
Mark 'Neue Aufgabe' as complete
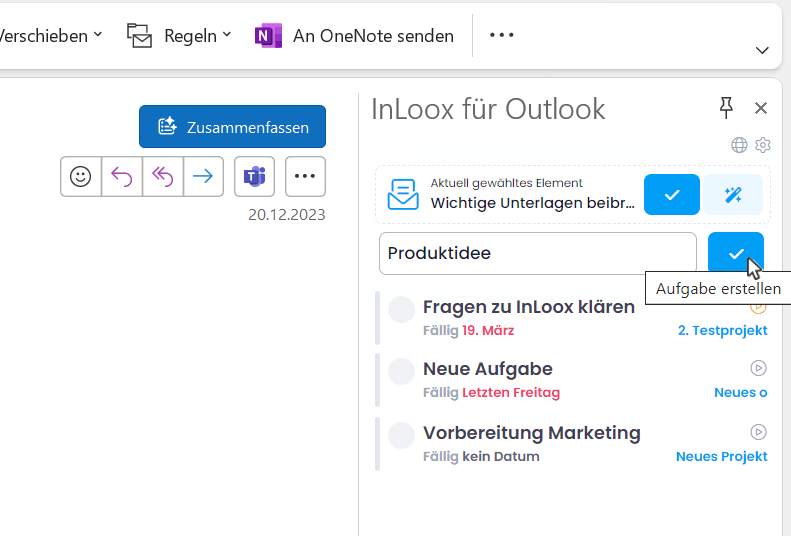point(402,372)
